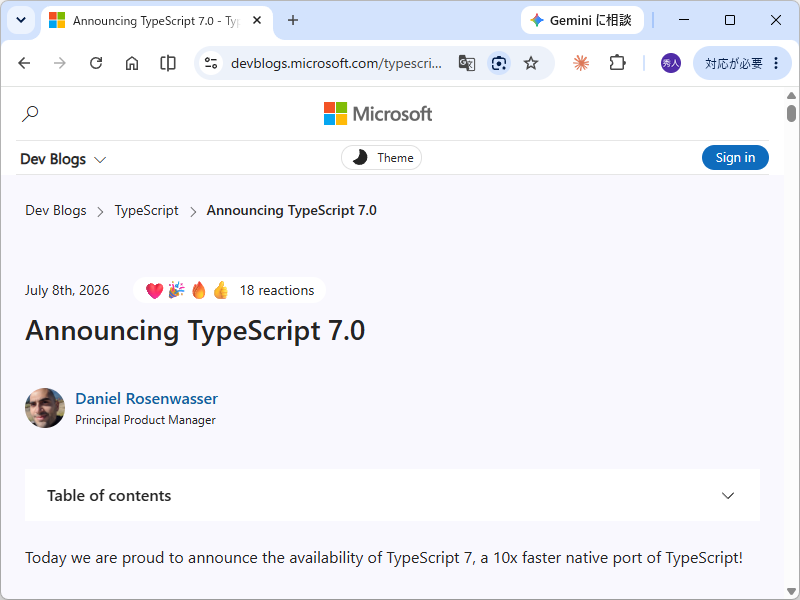Expand Table of contents with the chevron
This screenshot has width=800, height=600.
tap(728, 495)
